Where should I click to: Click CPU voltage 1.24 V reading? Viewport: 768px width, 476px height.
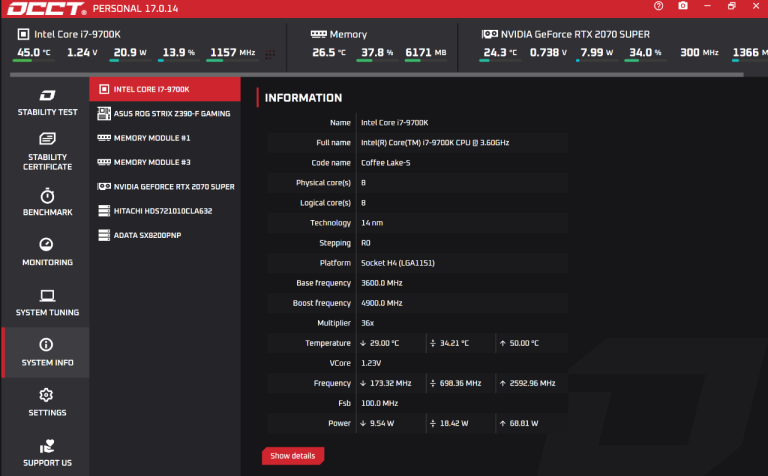82,52
